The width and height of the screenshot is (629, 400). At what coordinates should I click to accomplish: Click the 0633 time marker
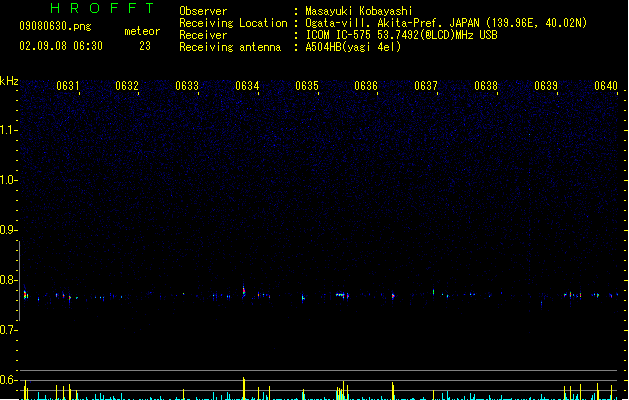[x=187, y=86]
